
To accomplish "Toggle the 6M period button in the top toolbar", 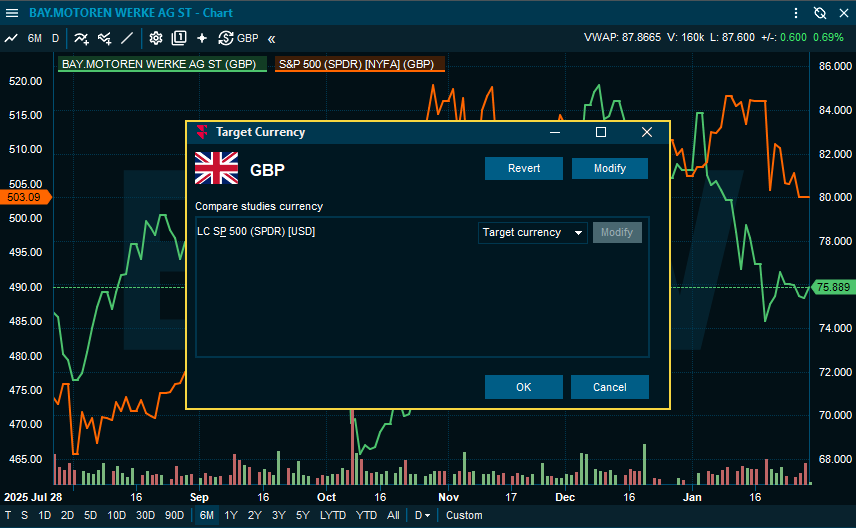I will pos(34,38).
